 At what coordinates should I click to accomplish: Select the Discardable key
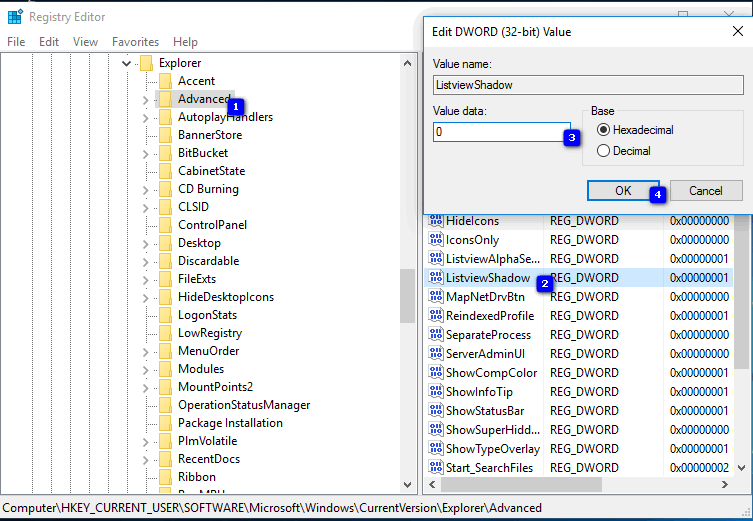tap(208, 261)
